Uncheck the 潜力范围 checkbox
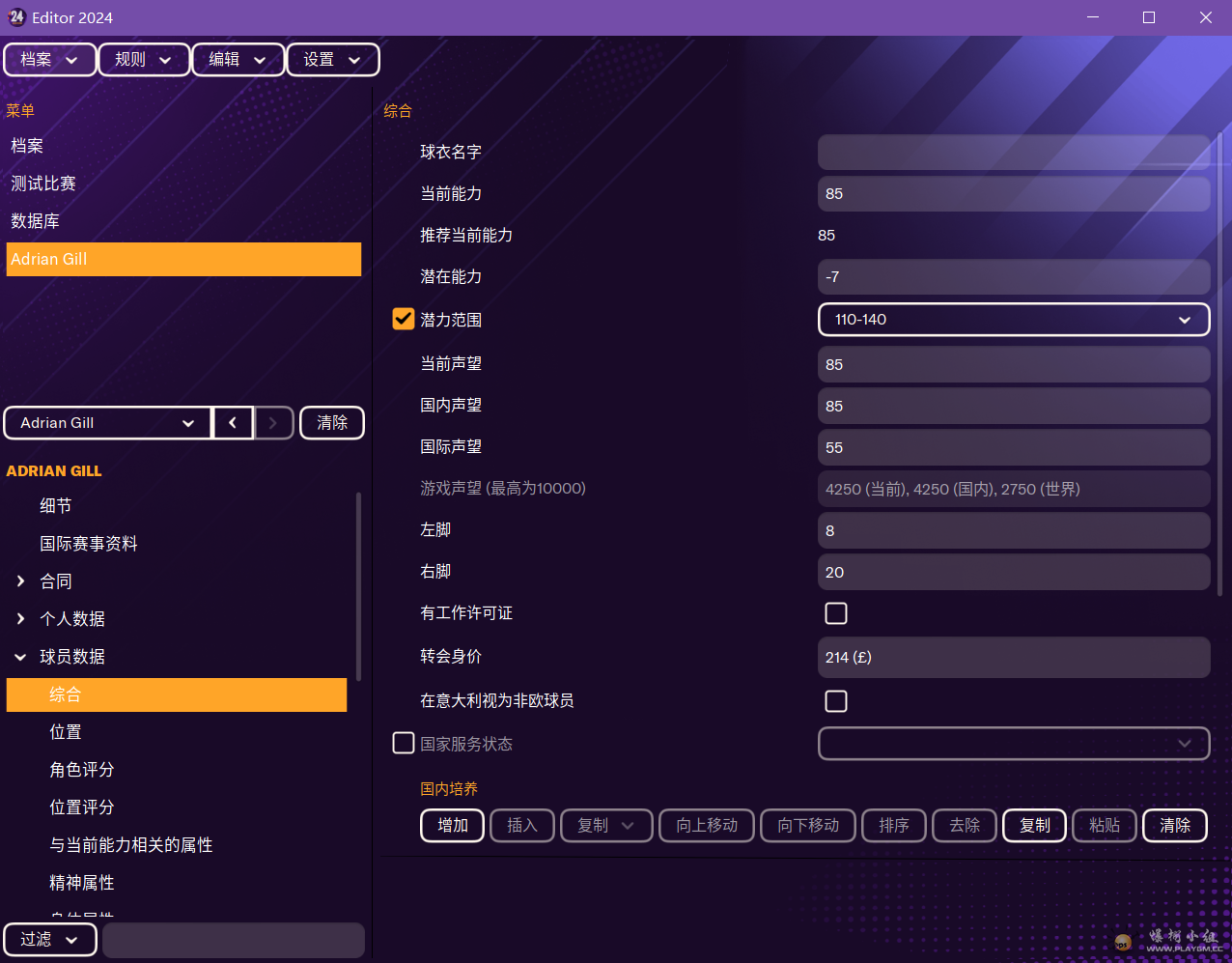 point(404,319)
